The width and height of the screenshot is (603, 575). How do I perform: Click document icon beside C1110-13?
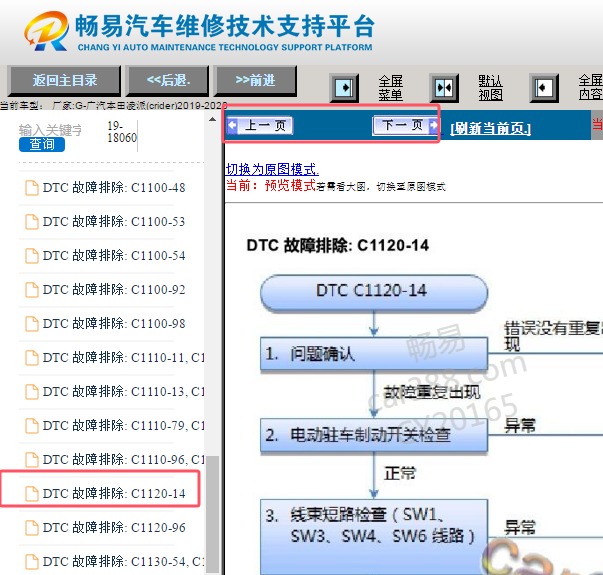32,392
